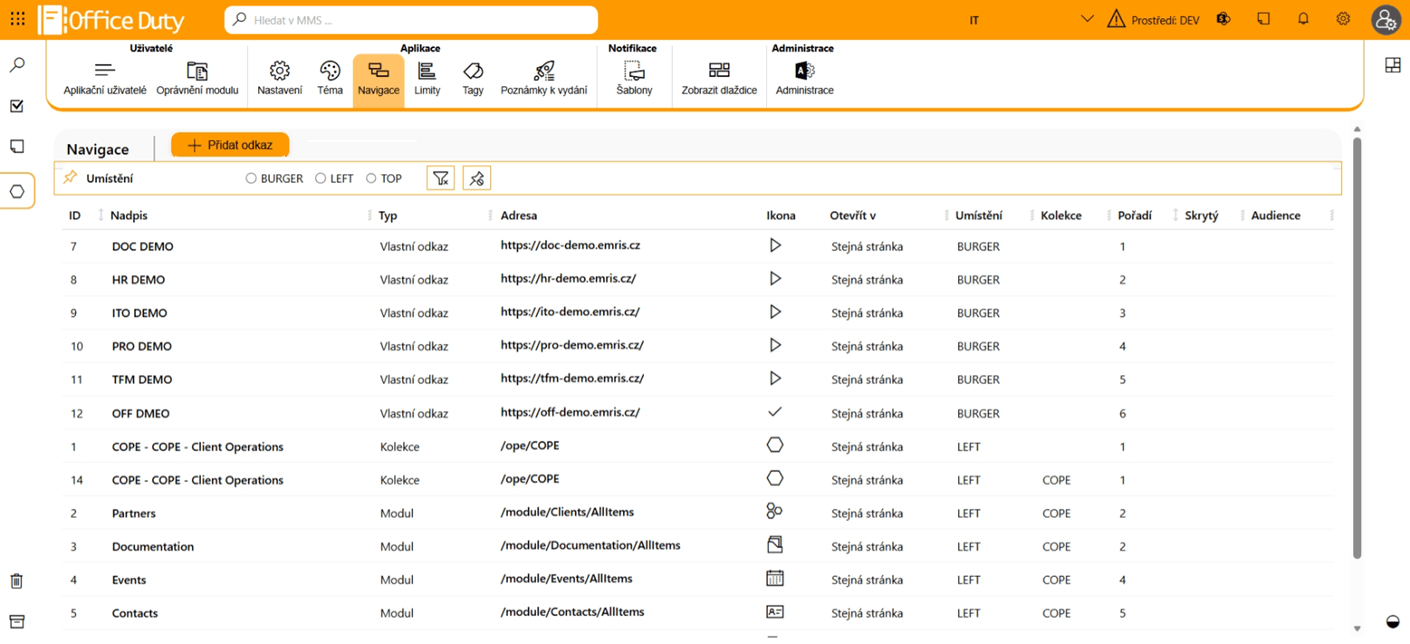Sort by the ID column header

pyautogui.click(x=75, y=215)
